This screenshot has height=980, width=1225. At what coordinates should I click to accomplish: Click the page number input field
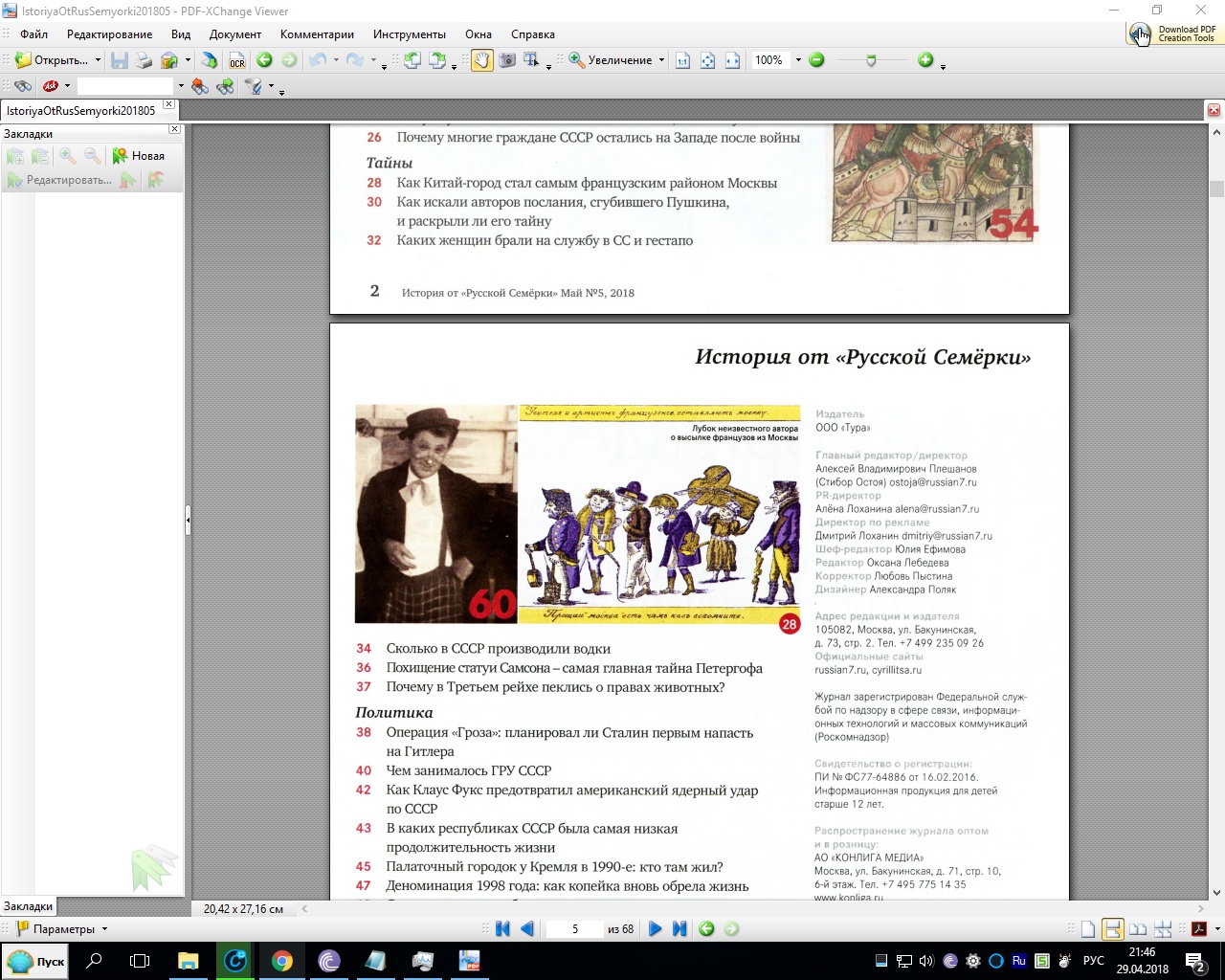[x=574, y=929]
